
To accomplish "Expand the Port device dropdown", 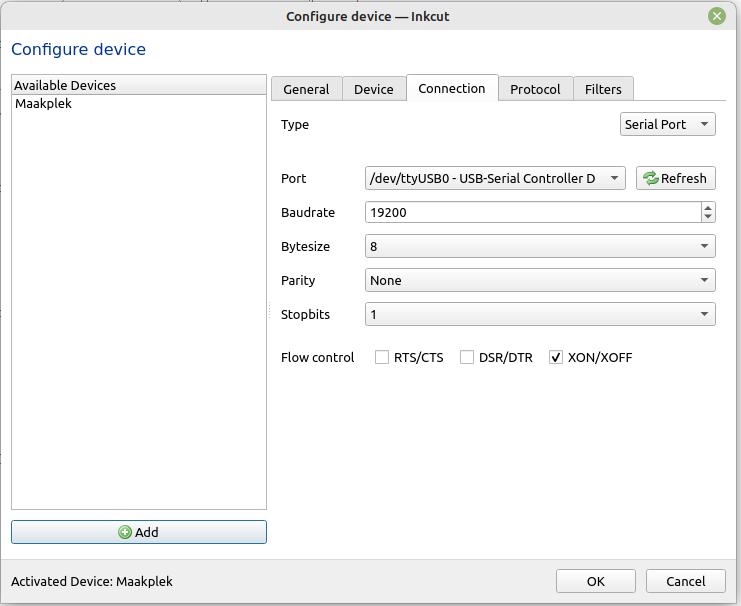I will tap(495, 178).
